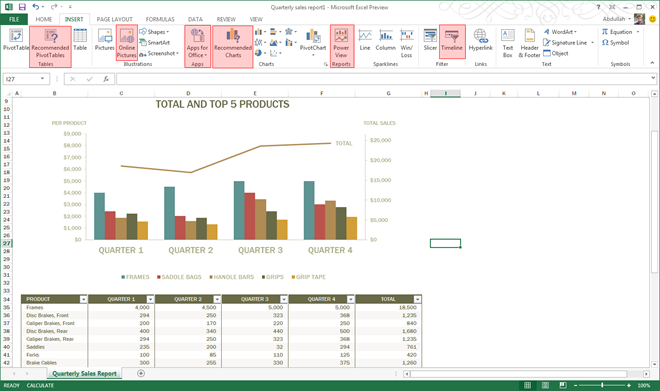Insert a Slicer filter

coord(430,40)
